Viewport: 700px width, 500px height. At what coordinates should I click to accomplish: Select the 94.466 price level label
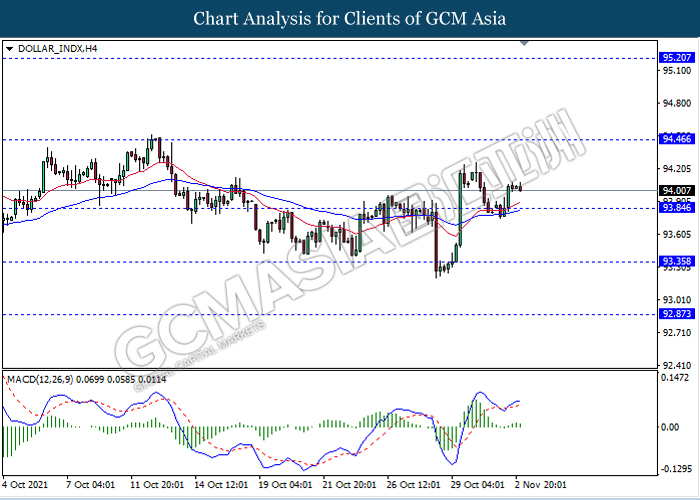pyautogui.click(x=677, y=139)
